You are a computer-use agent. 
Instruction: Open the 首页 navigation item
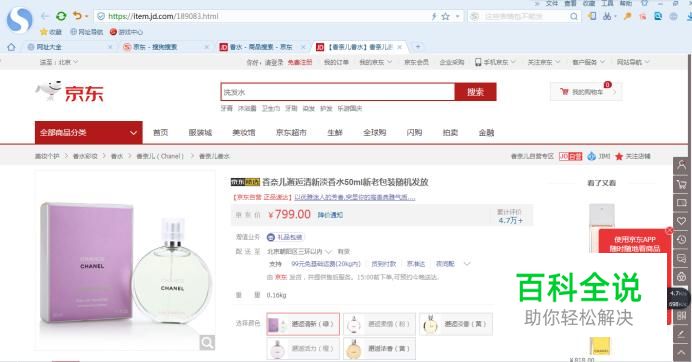click(x=160, y=132)
